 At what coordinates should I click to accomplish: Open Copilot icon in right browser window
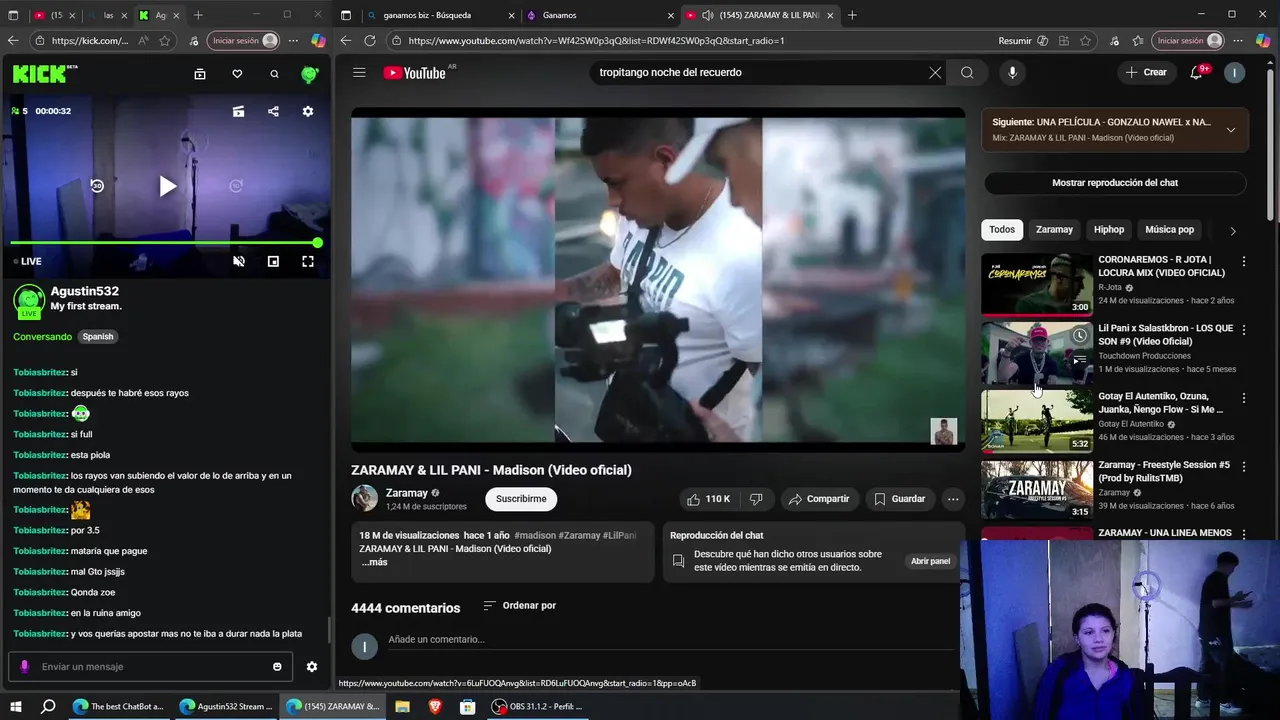coord(1265,41)
